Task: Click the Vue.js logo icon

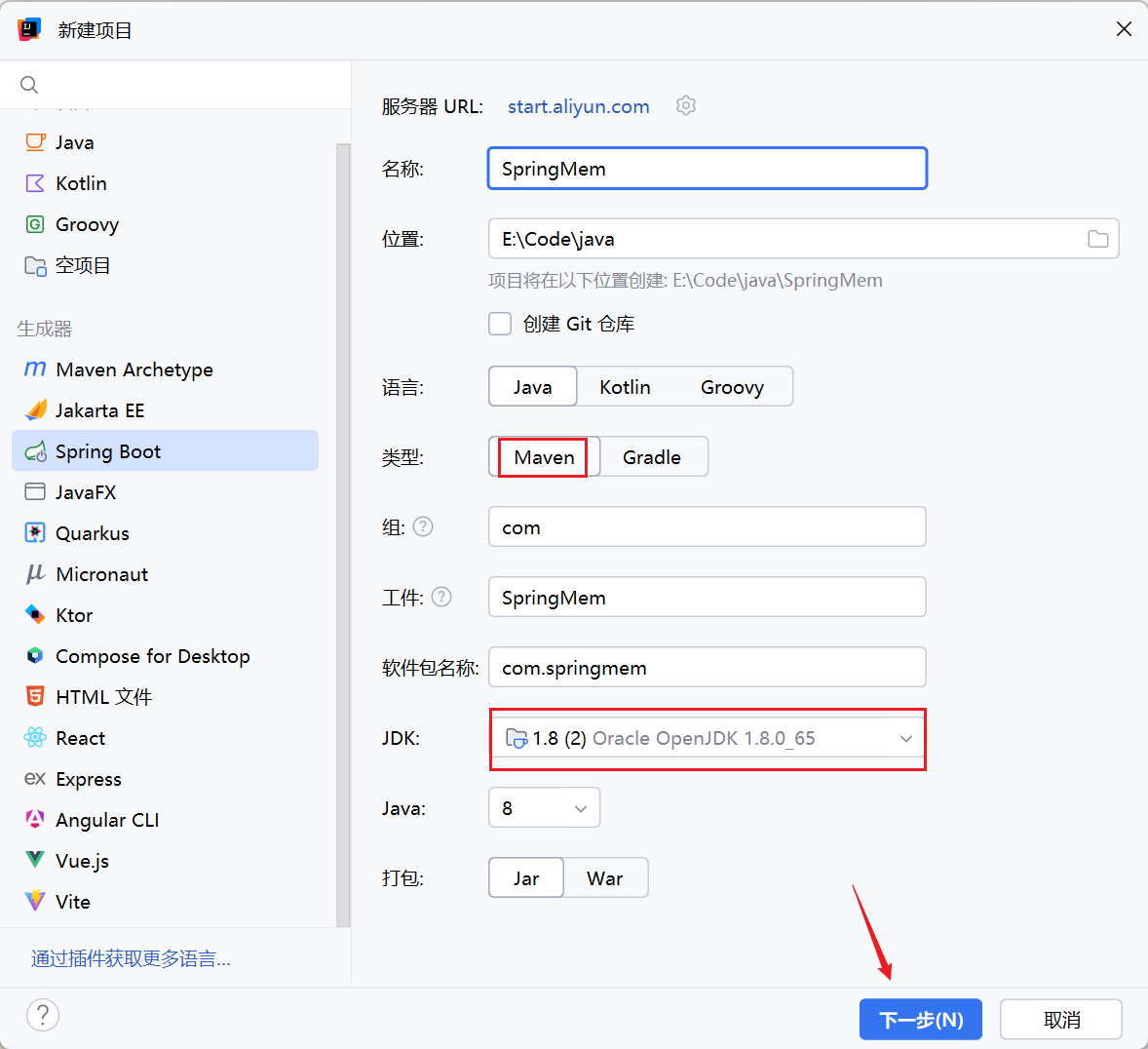Action: tap(35, 860)
